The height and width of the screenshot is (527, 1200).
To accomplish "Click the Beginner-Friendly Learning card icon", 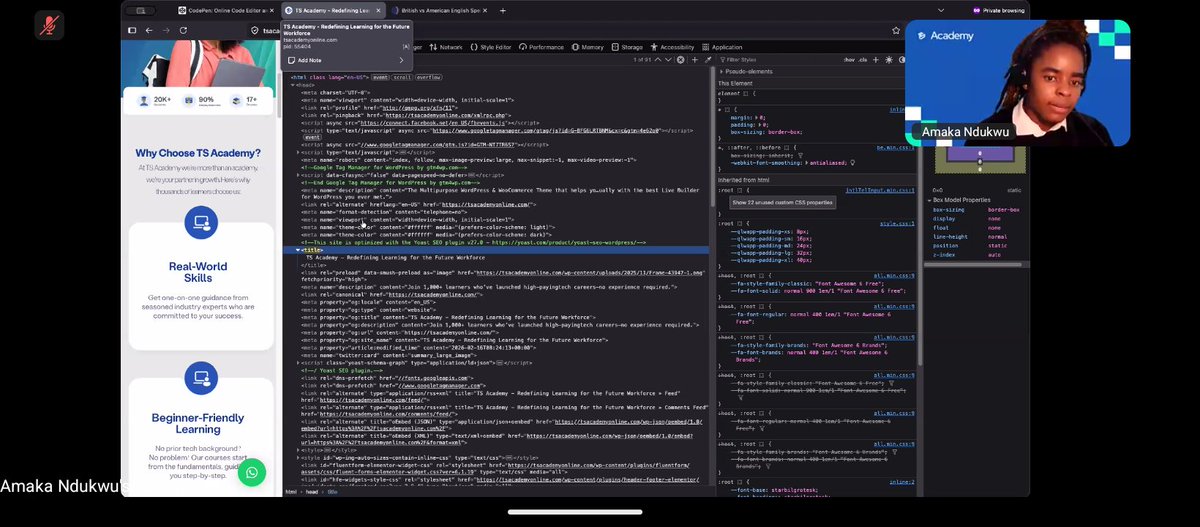I will coord(201,378).
